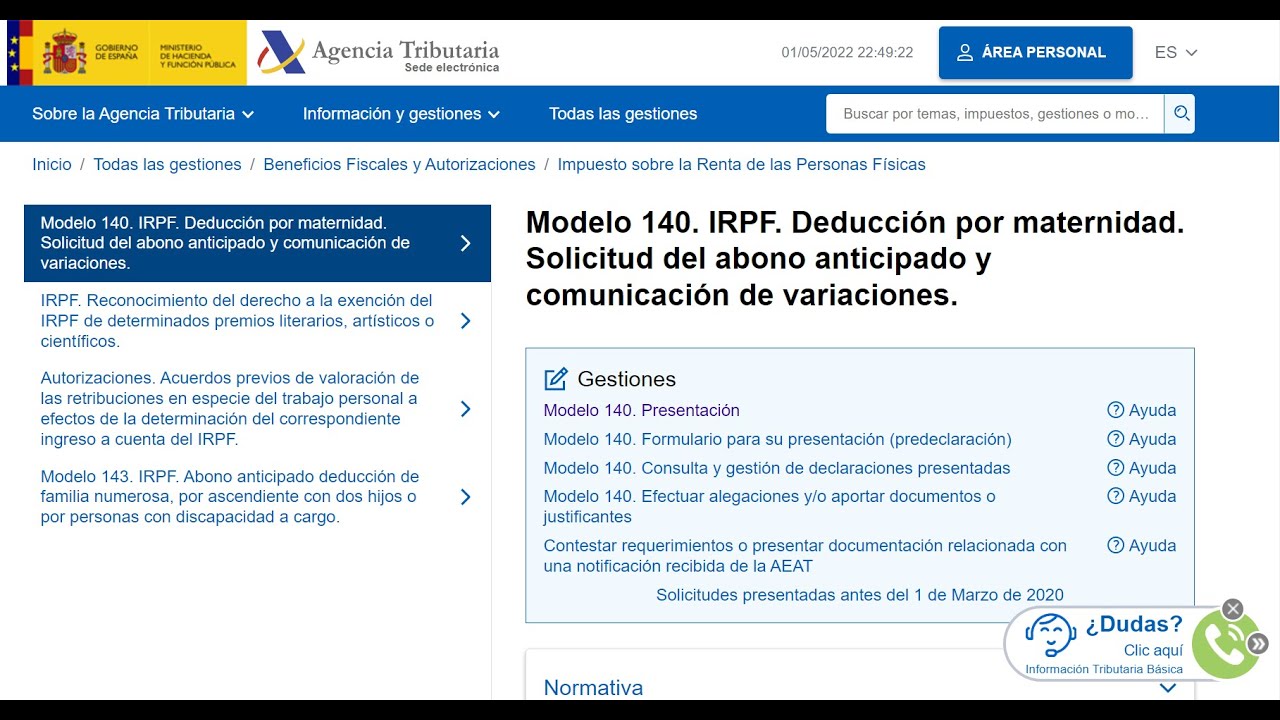1280x720 pixels.
Task: Dismiss the ¿Dudas? chat widget
Action: point(1232,608)
